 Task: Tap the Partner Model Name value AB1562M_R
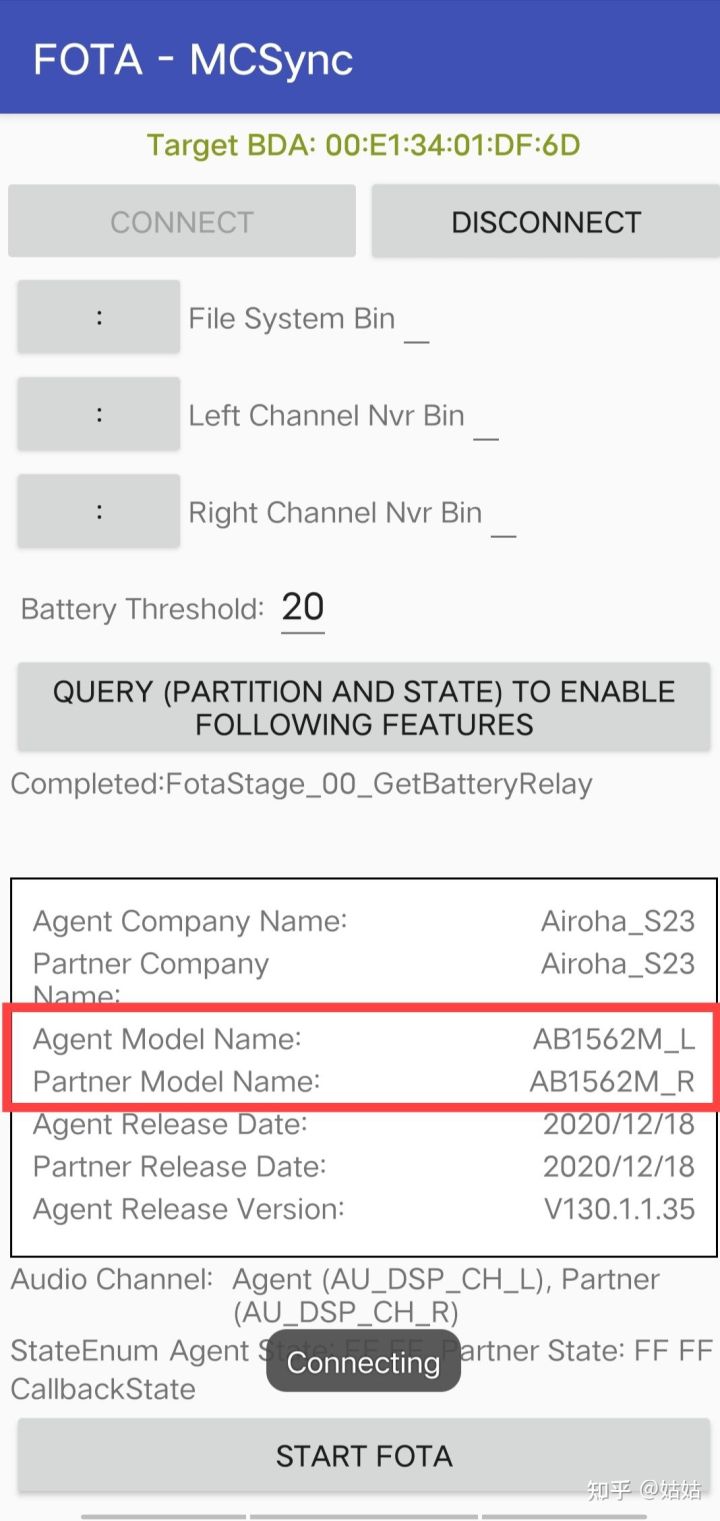click(x=612, y=1081)
